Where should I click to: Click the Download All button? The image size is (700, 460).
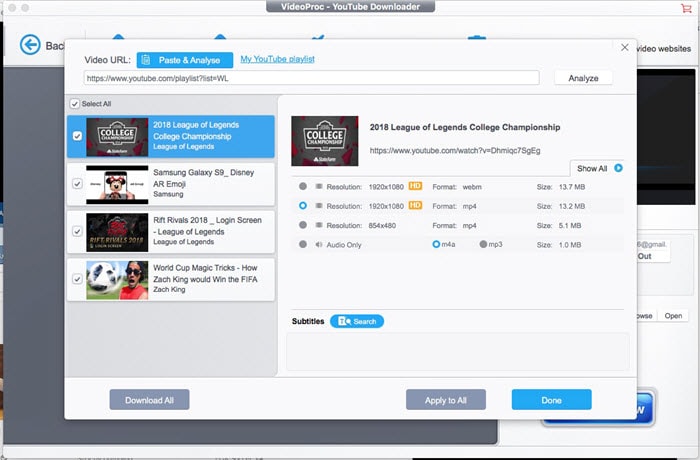(149, 400)
